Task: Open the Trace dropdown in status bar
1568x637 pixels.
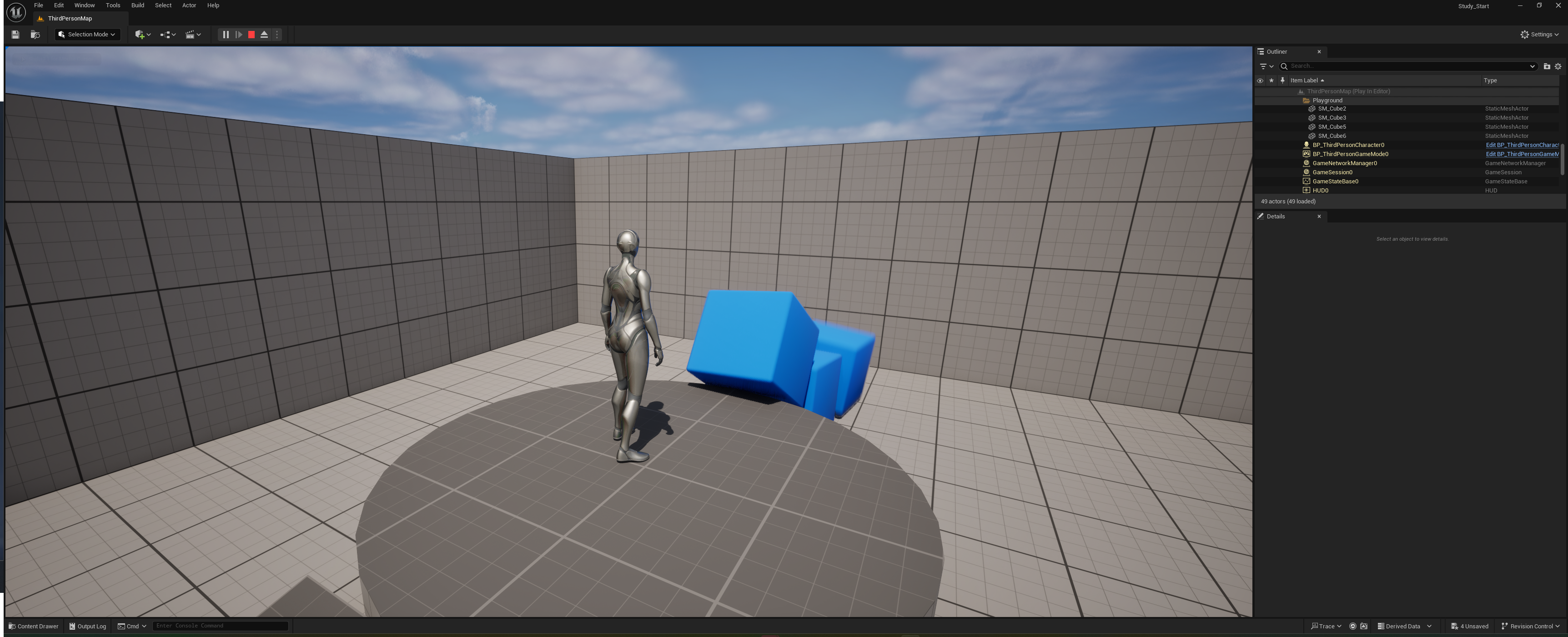Action: 1326,626
